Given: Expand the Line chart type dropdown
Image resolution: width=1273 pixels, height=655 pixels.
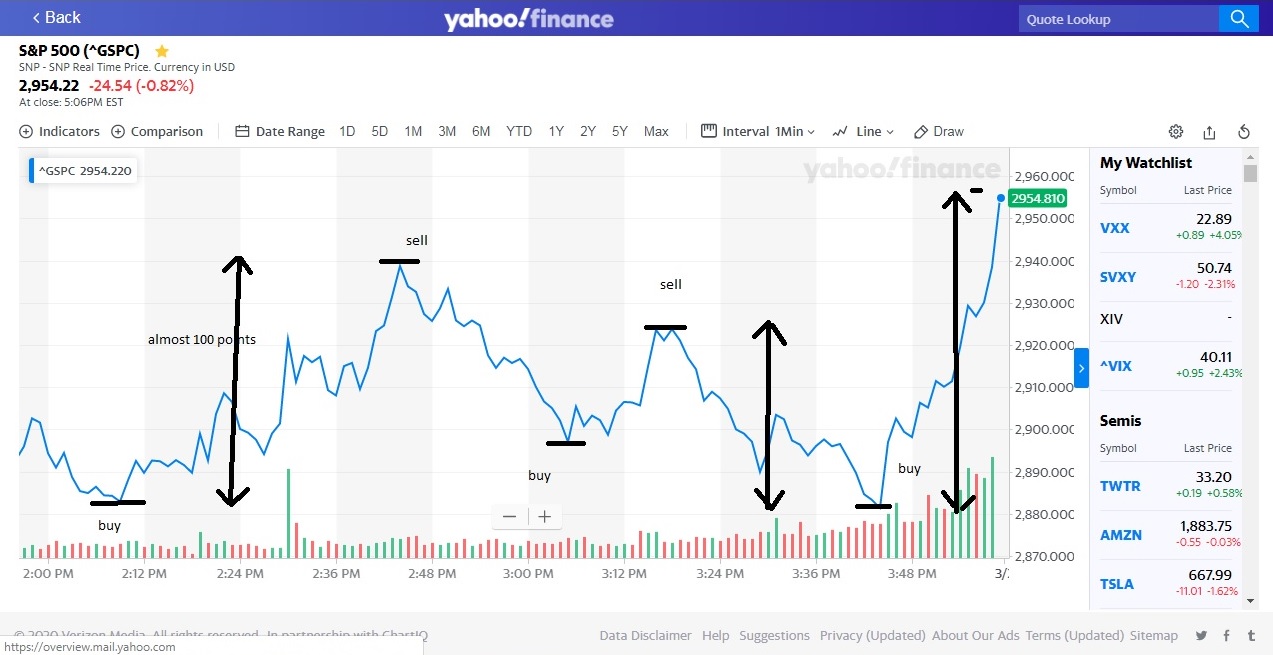Looking at the screenshot, I should [x=863, y=131].
